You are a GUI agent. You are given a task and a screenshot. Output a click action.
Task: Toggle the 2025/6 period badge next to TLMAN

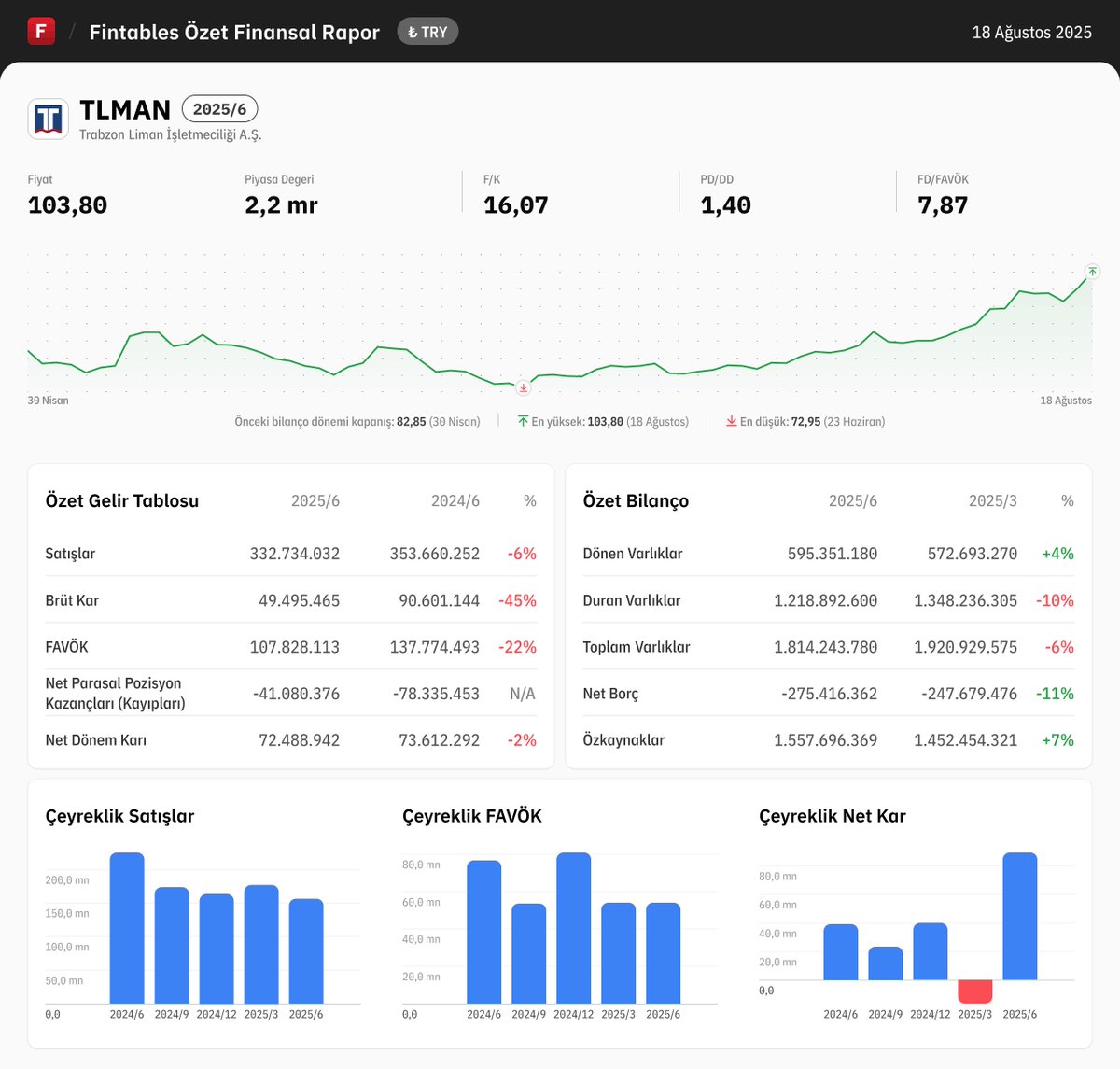coord(220,108)
